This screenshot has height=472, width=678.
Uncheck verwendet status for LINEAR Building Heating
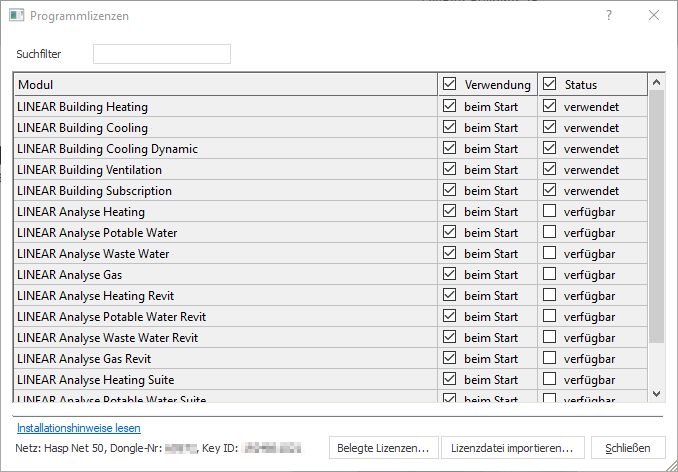pos(550,106)
